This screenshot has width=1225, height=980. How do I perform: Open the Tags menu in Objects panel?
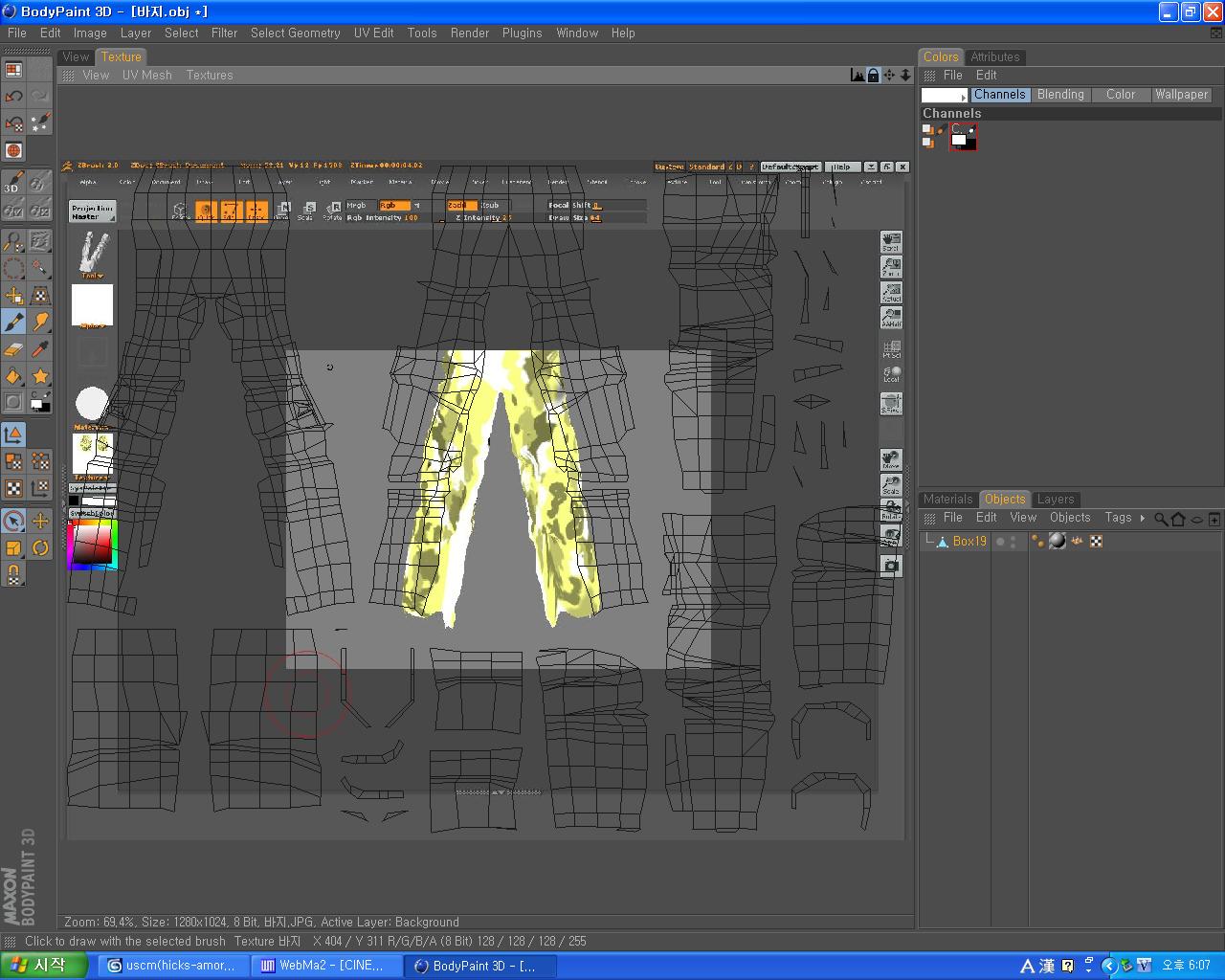(1118, 518)
